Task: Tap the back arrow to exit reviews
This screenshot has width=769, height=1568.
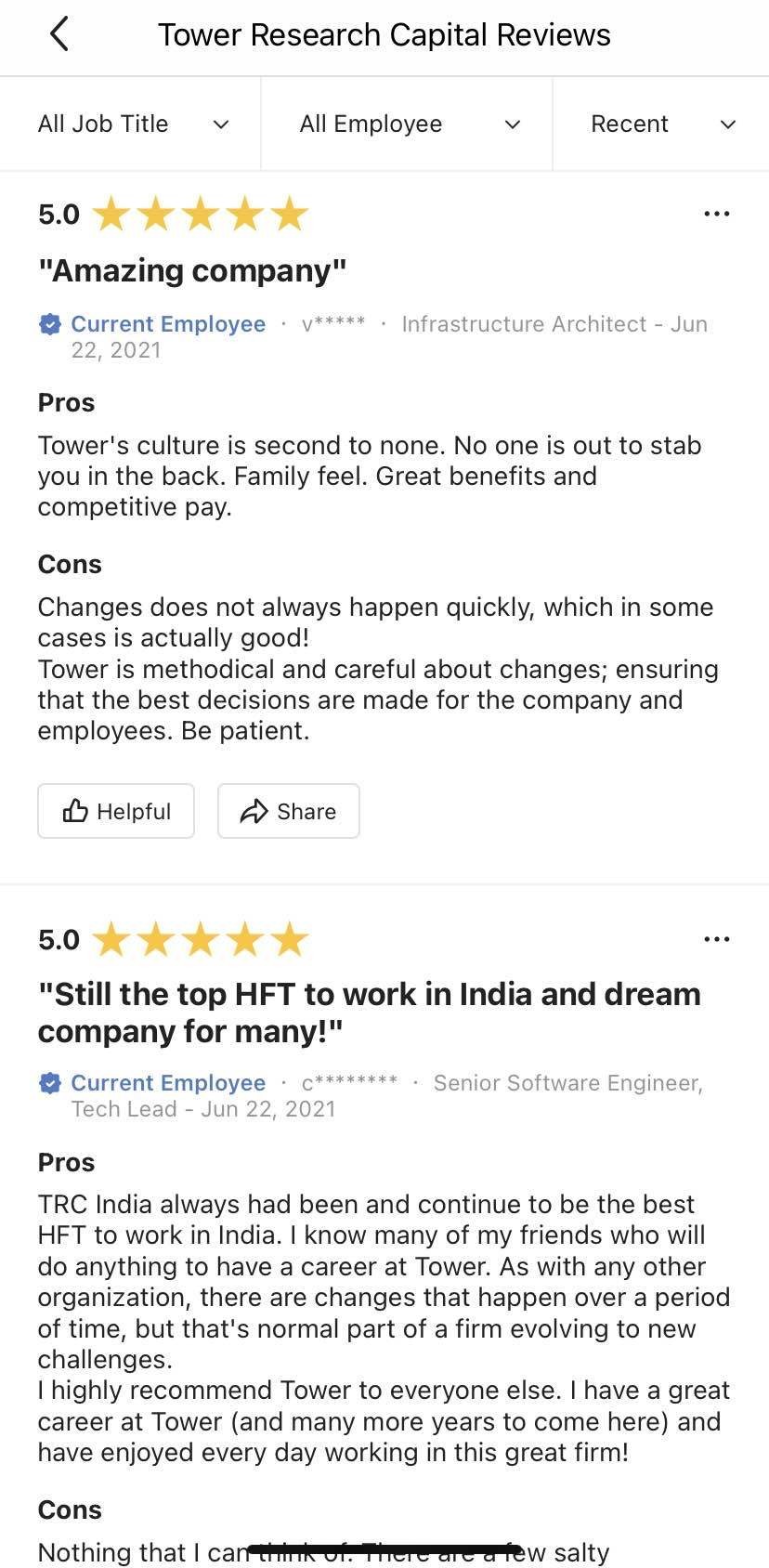Action: [59, 33]
